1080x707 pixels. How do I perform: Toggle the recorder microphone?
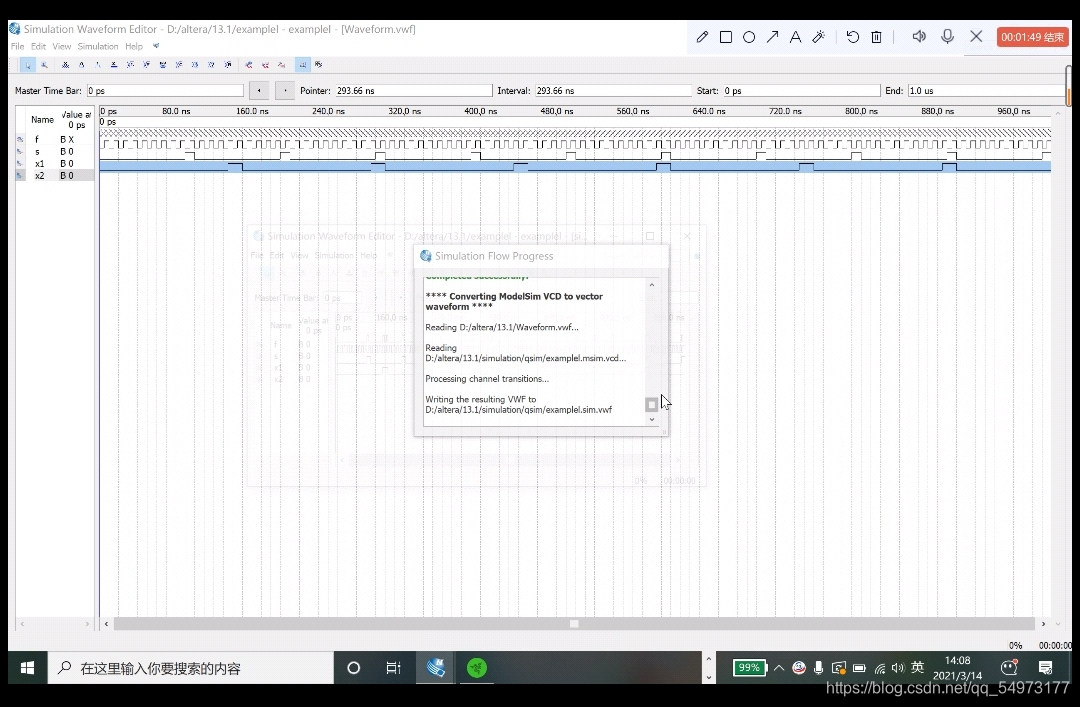pyautogui.click(x=948, y=37)
